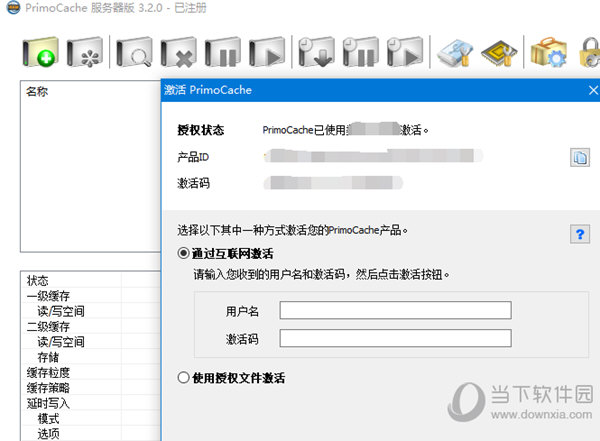The image size is (600, 441).
Task: Select the 通过互联网激活 radio option
Action: point(225,253)
